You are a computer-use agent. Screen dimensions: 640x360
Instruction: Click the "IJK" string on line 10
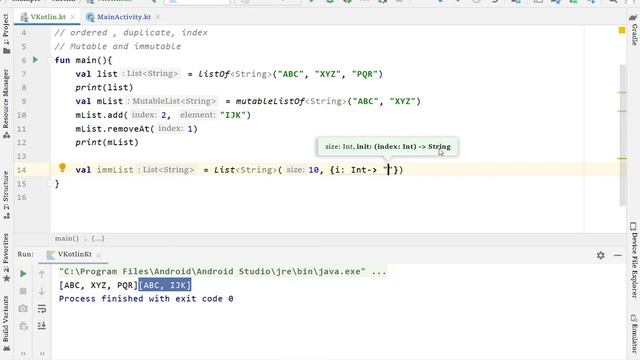(x=233, y=115)
